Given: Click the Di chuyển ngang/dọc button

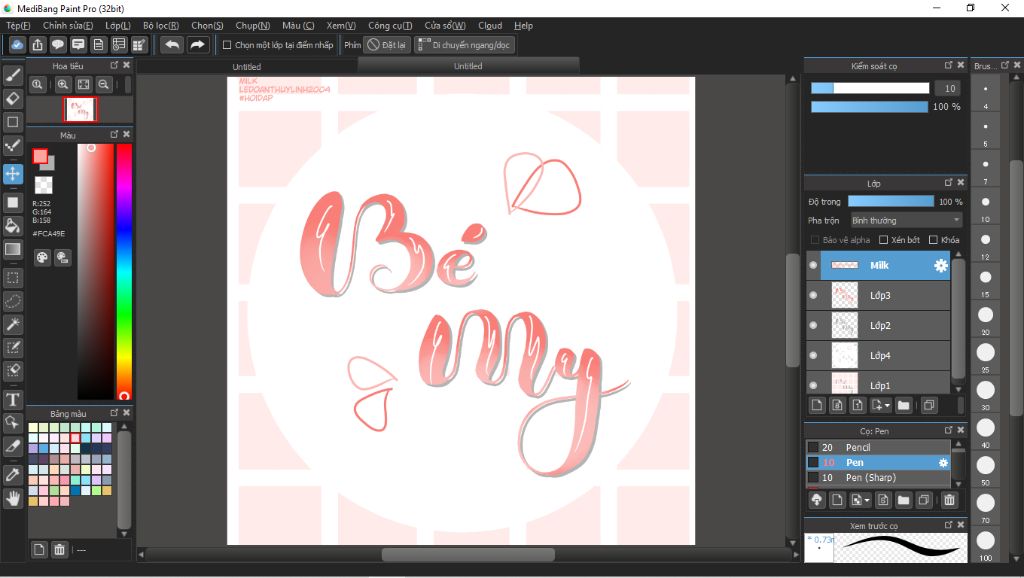Looking at the screenshot, I should point(464,45).
